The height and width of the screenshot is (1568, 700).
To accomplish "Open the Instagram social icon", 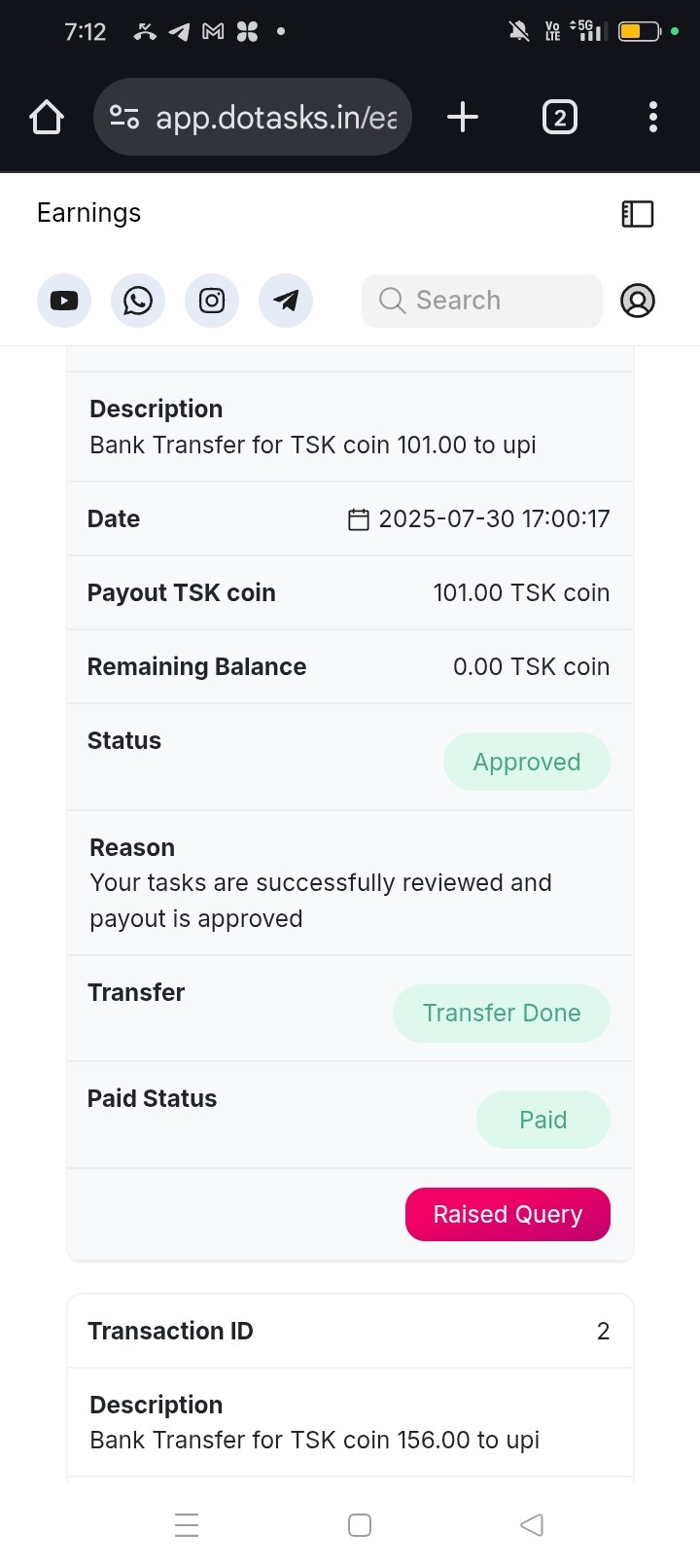I will tap(212, 301).
